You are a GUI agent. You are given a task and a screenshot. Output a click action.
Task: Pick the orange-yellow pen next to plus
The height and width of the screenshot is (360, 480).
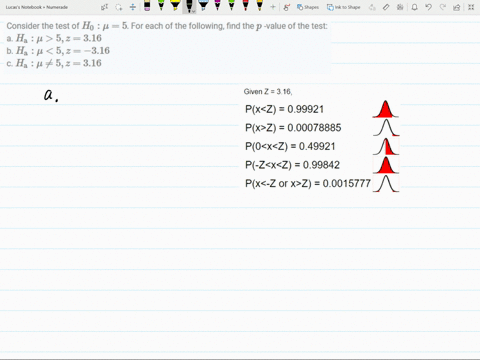click(260, 6)
